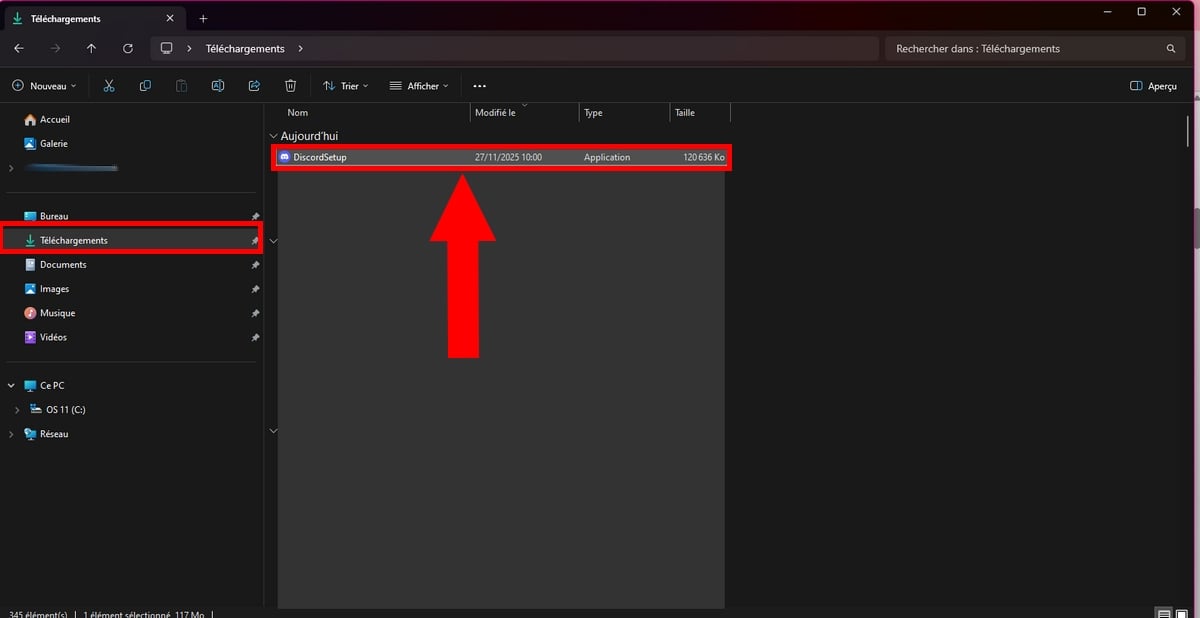Screen dimensions: 1200x618
Task: Open the Nouveau menu
Action: tap(44, 86)
